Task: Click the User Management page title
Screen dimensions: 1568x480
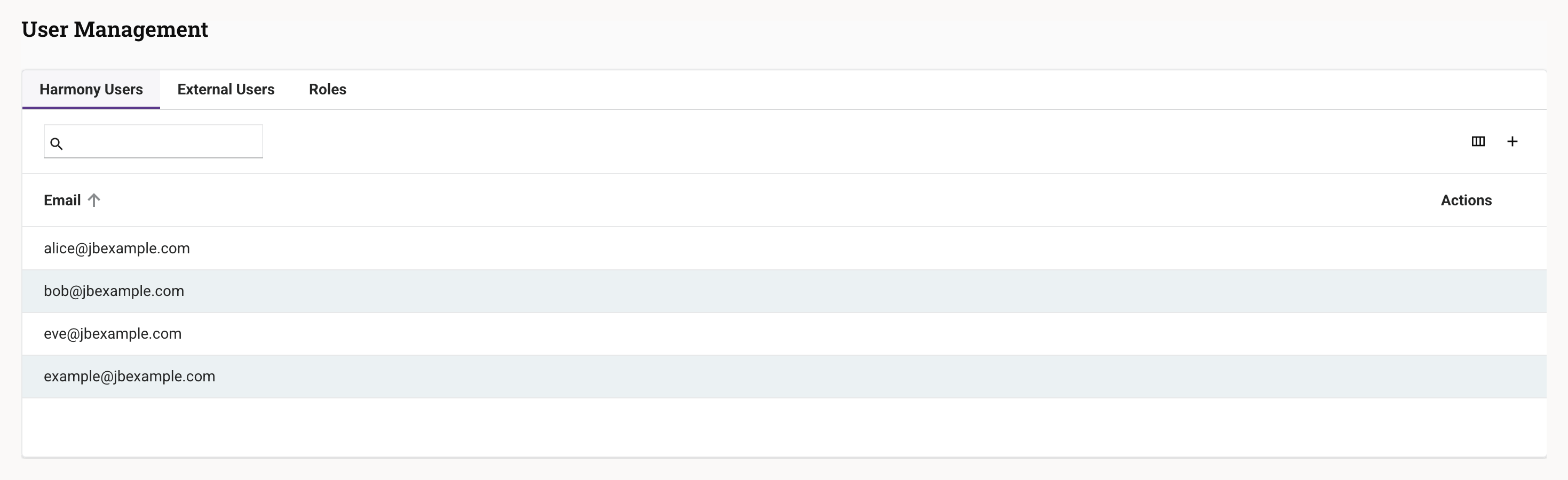Action: [115, 29]
